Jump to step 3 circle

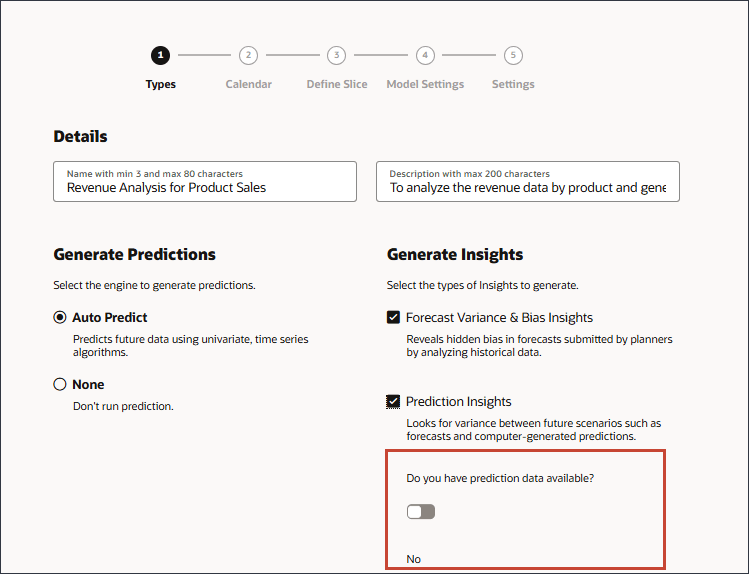click(337, 56)
